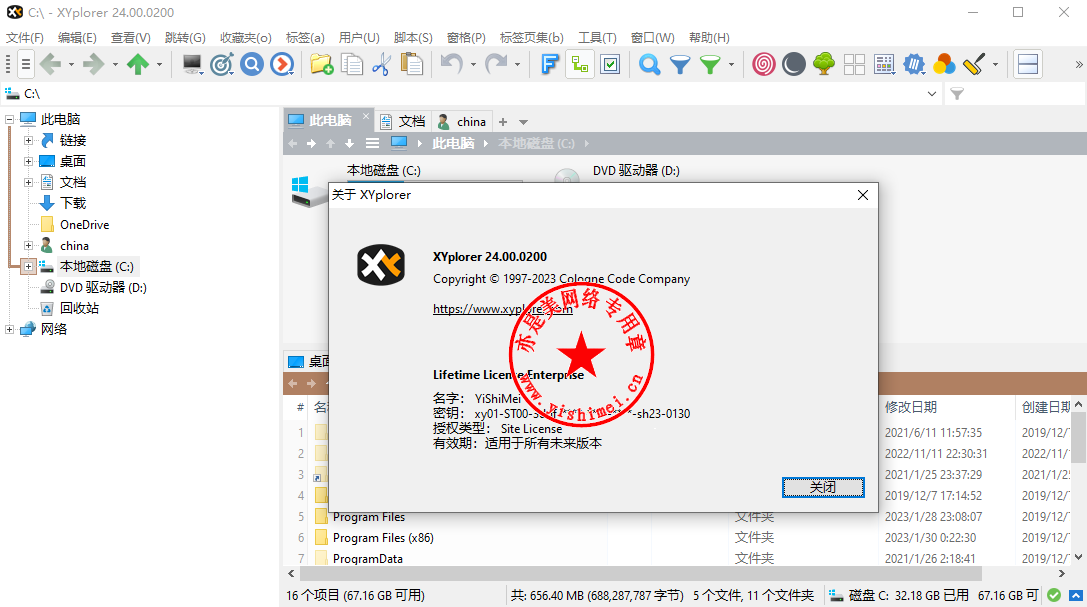Image resolution: width=1087 pixels, height=607 pixels.
Task: Toggle the navigation tree panel icon
Action: [x=580, y=64]
